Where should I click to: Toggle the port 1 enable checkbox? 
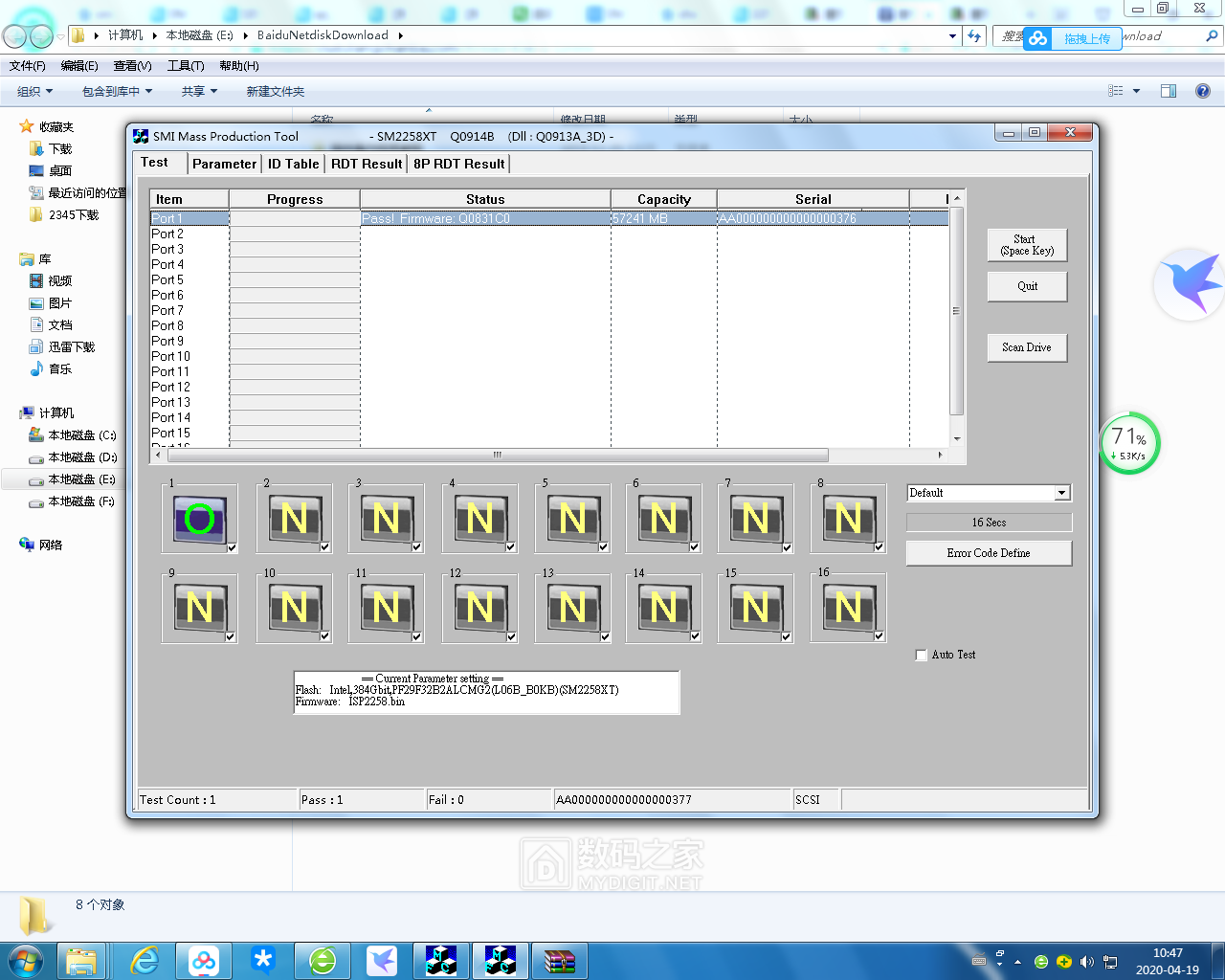233,548
